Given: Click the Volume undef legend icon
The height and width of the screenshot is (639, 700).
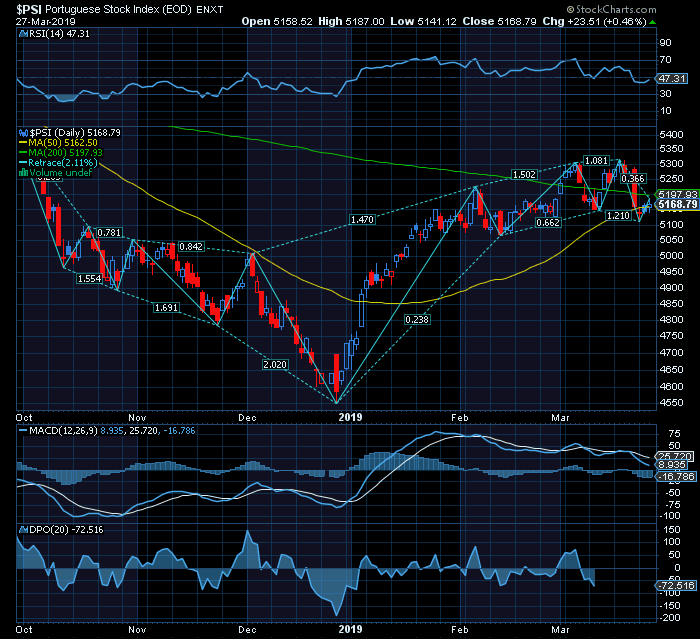Looking at the screenshot, I should tap(22, 172).
